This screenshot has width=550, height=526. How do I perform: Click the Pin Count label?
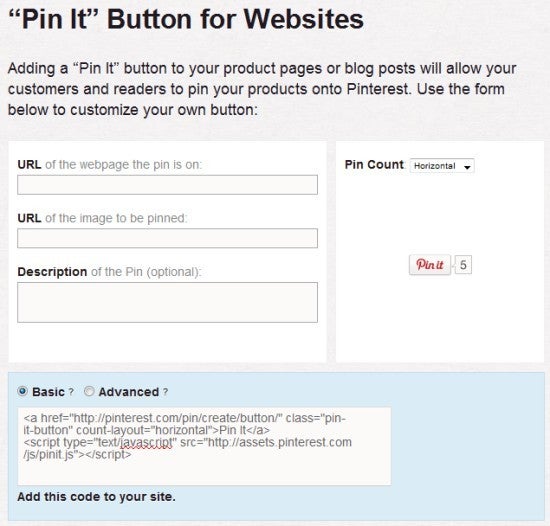click(x=374, y=164)
